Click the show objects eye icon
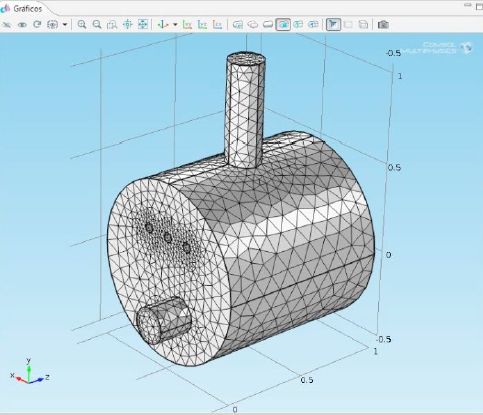 22,25
